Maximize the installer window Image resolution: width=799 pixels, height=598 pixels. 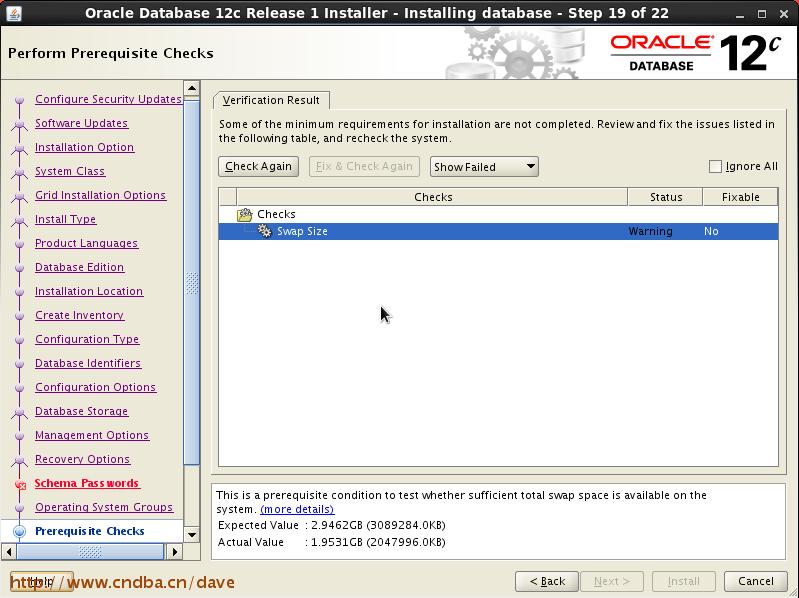tap(762, 14)
